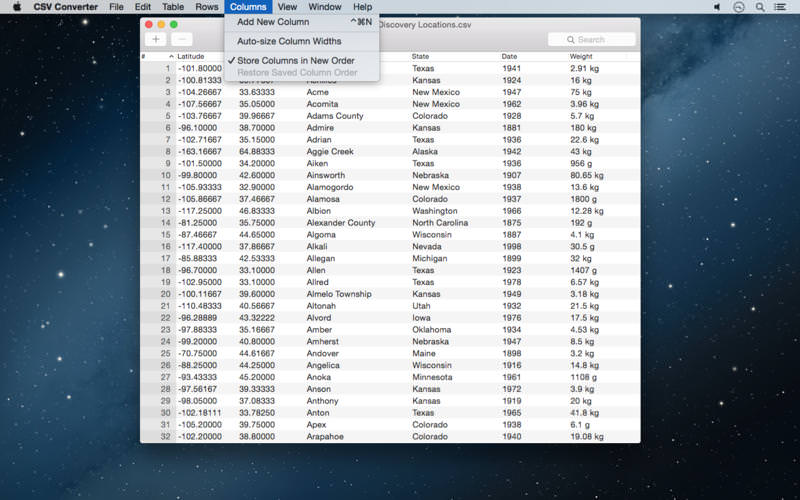Image resolution: width=800 pixels, height=500 pixels.
Task: Select cell 'Acme'
Action: point(317,92)
